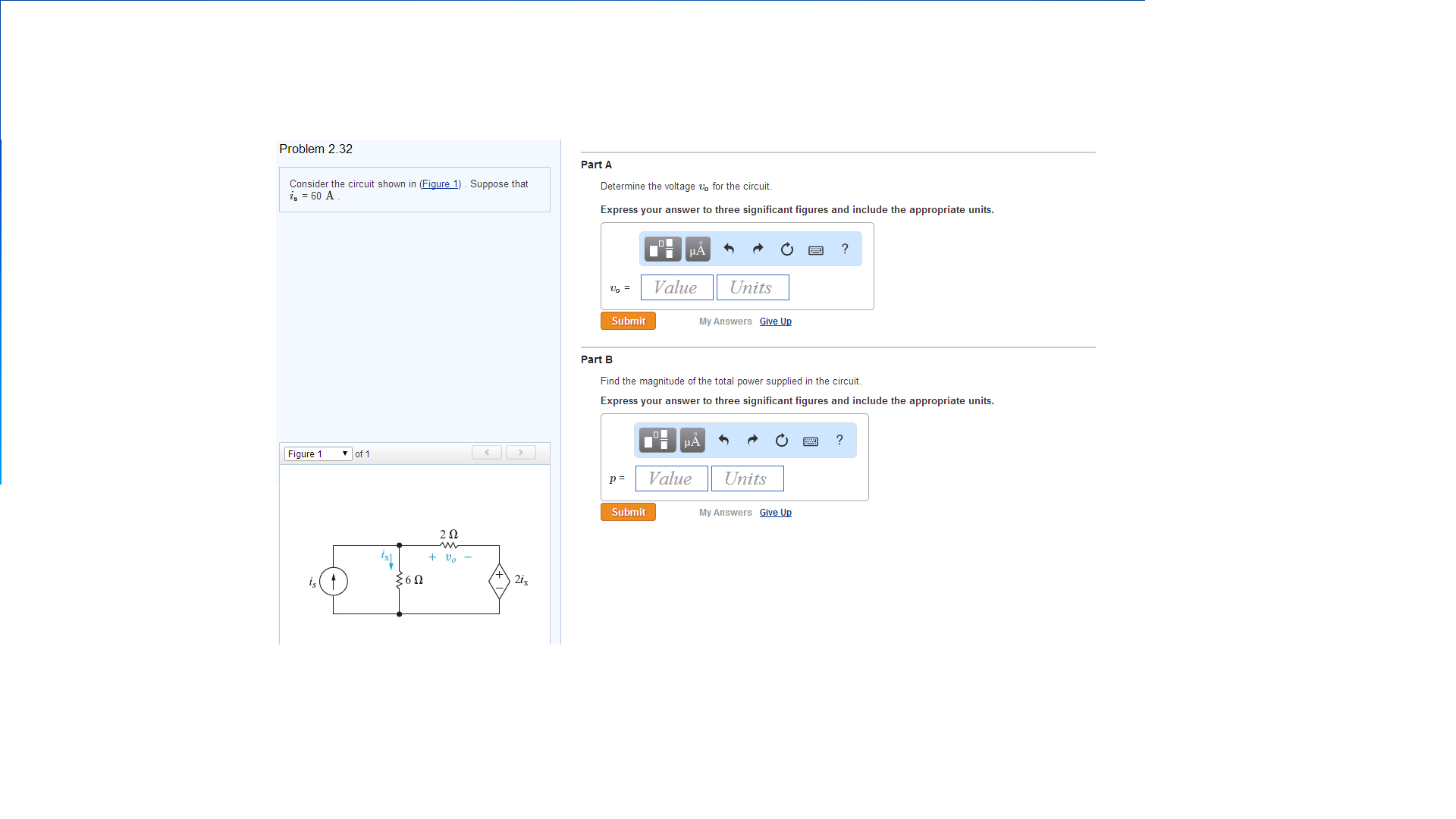Open My Answers for Part B
The height and width of the screenshot is (819, 1456).
(726, 513)
